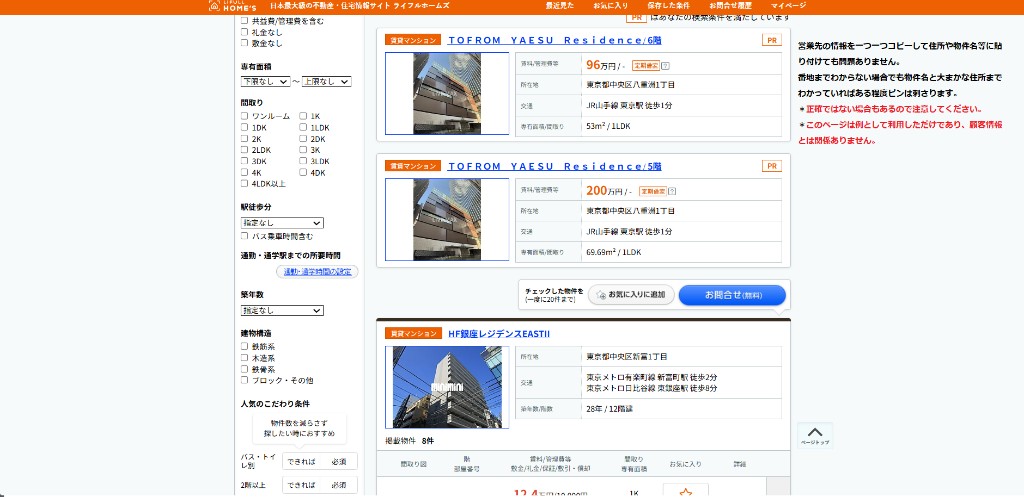Click the 53m² / 1LDK text
Viewport: 1024px width, 497px height.
point(607,126)
